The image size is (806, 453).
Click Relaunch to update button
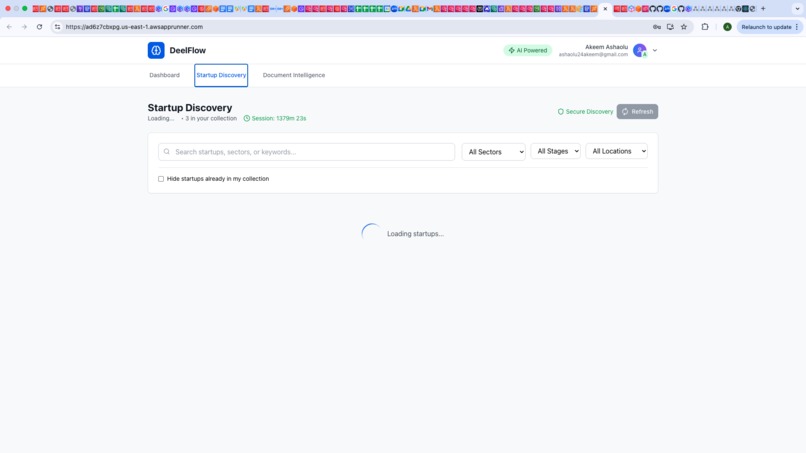[770, 27]
